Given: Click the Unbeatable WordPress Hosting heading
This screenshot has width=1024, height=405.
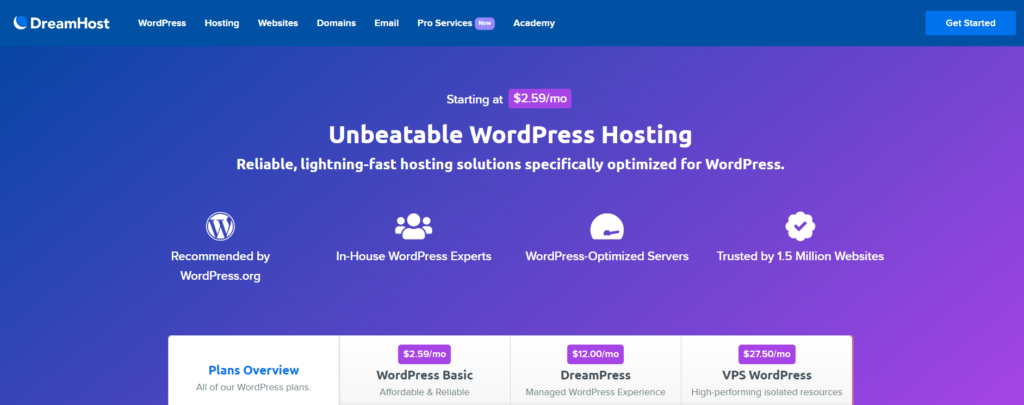Looking at the screenshot, I should [510, 135].
